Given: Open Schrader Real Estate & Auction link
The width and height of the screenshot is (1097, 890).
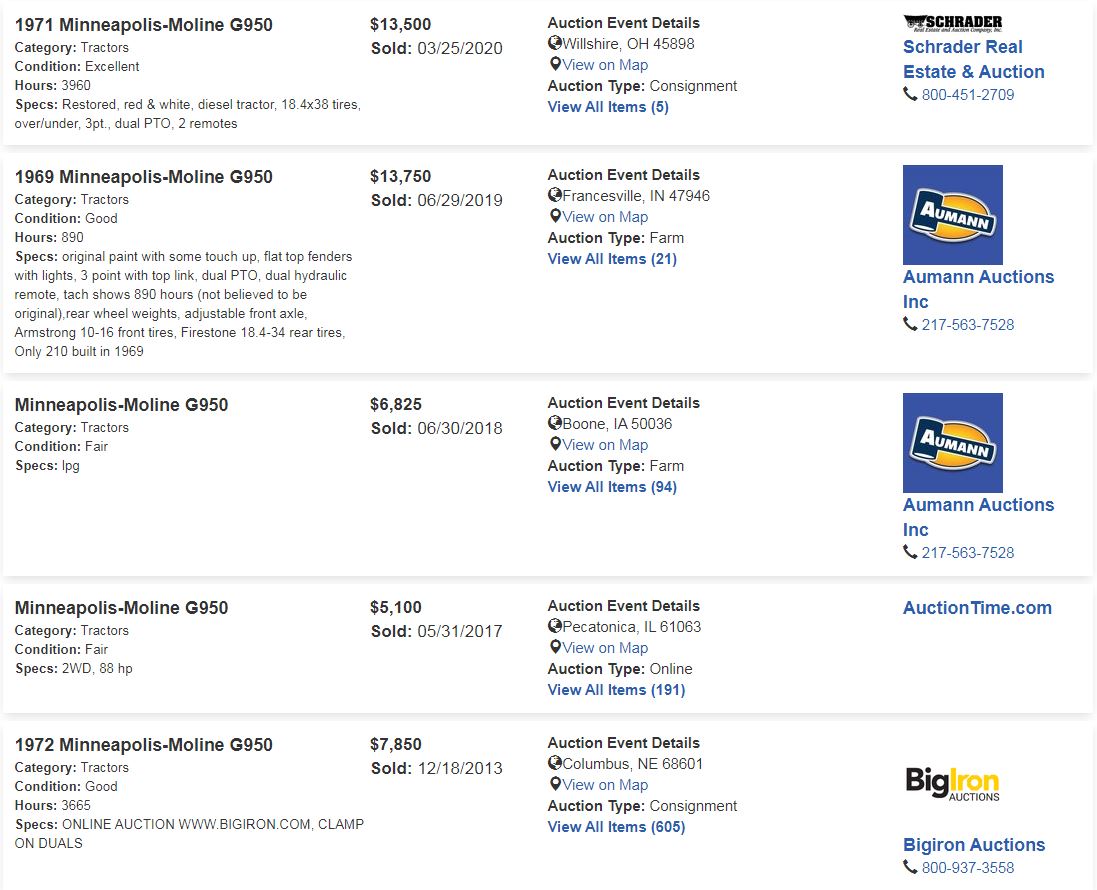Looking at the screenshot, I should (973, 59).
